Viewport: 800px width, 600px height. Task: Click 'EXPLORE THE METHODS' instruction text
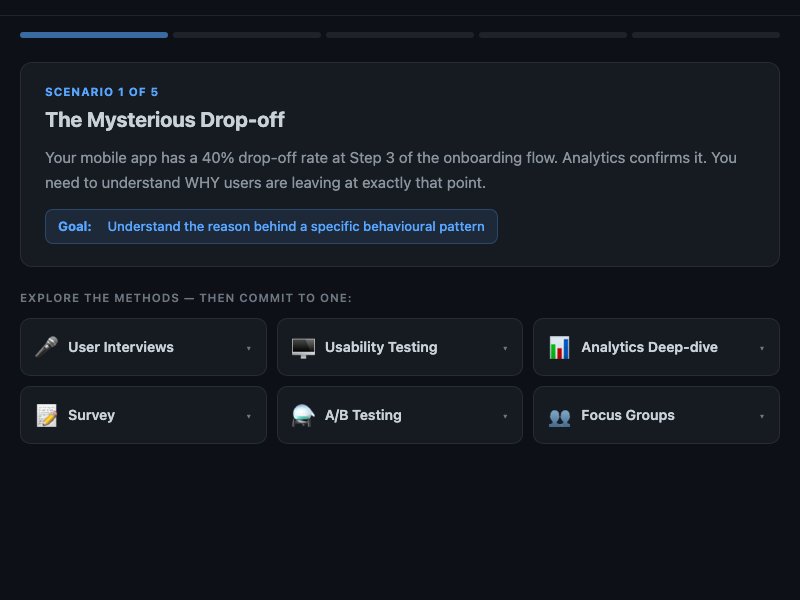[186, 298]
